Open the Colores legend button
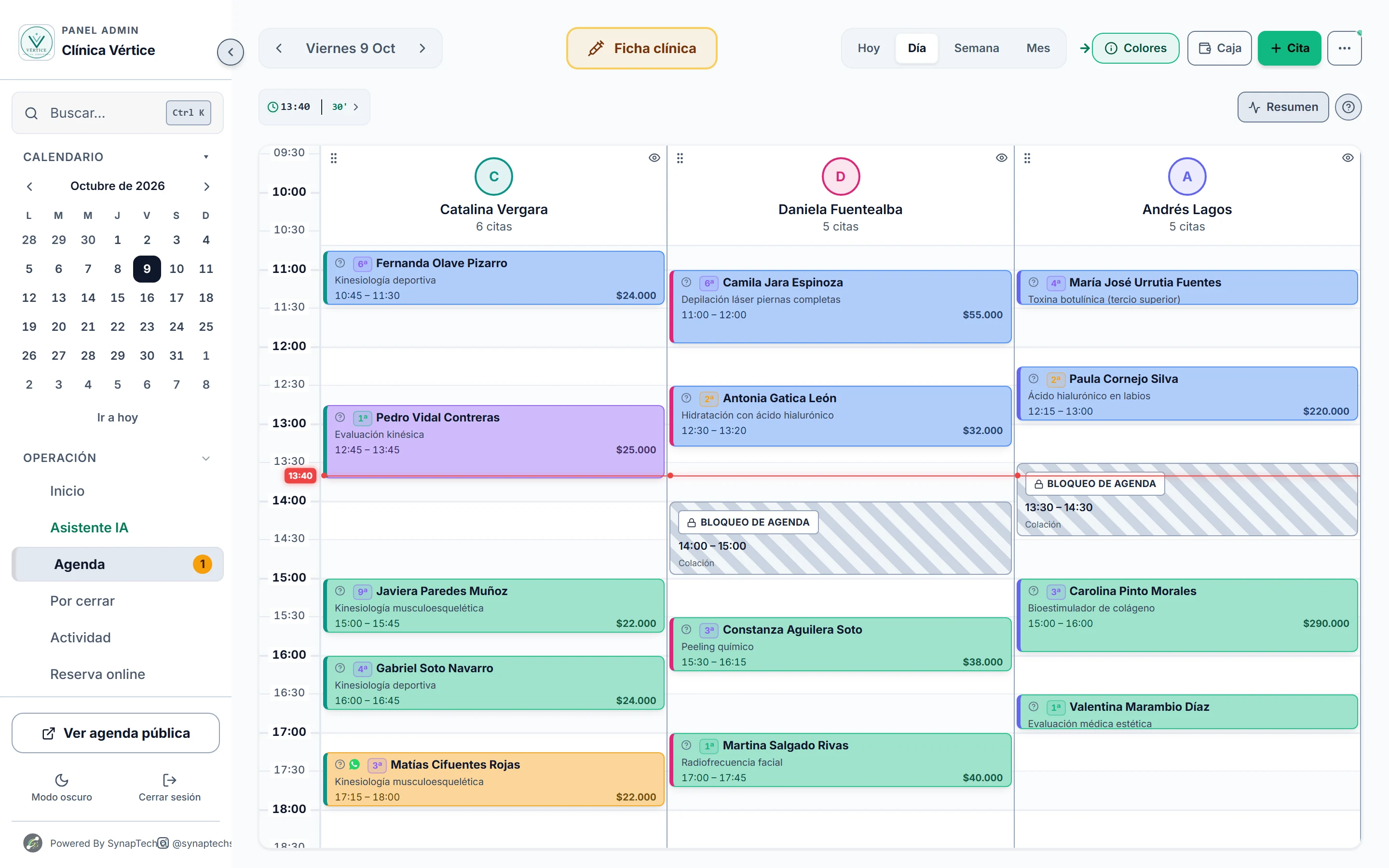The image size is (1389, 868). pyautogui.click(x=1135, y=48)
